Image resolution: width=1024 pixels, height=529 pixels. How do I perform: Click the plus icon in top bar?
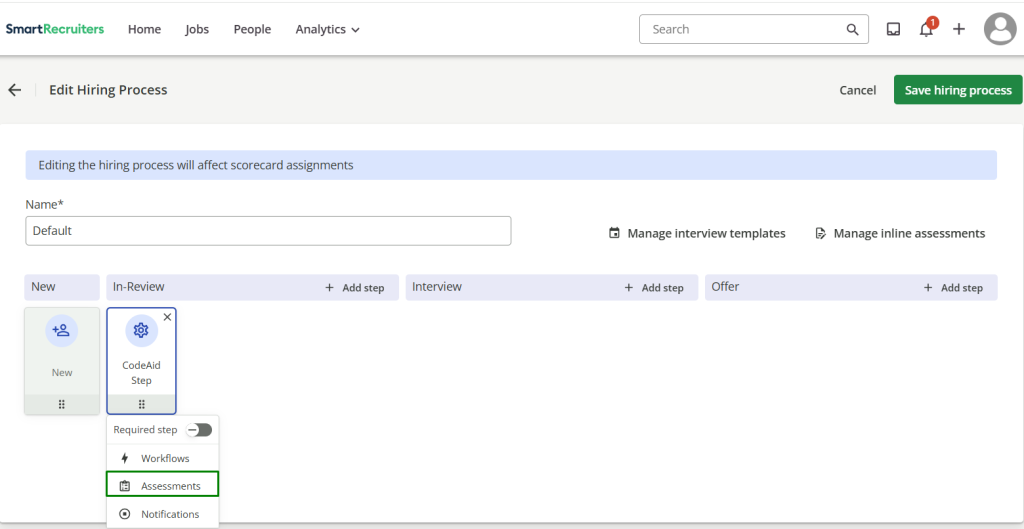(x=958, y=30)
